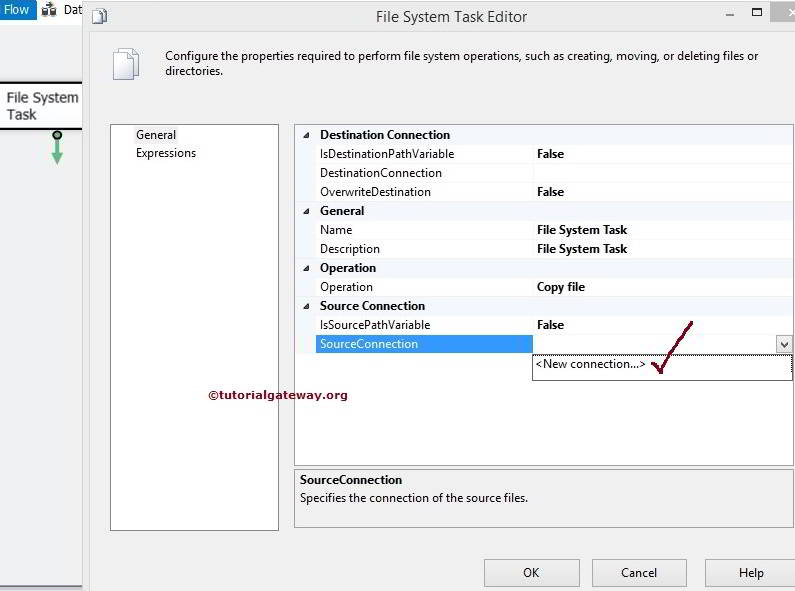Click the empty DestinationConnection value cell
This screenshot has height=591, width=795.
663,173
